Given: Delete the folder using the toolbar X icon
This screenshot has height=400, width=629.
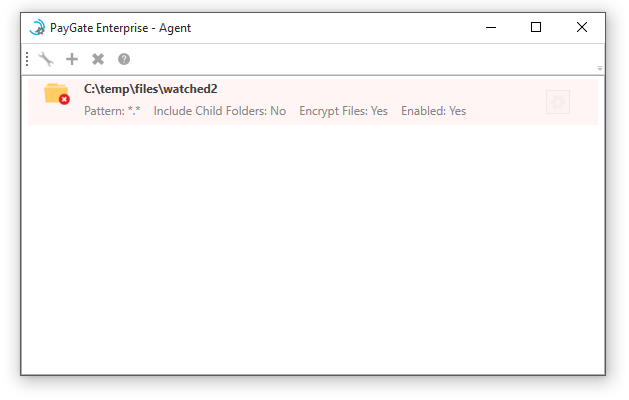Looking at the screenshot, I should (98, 59).
